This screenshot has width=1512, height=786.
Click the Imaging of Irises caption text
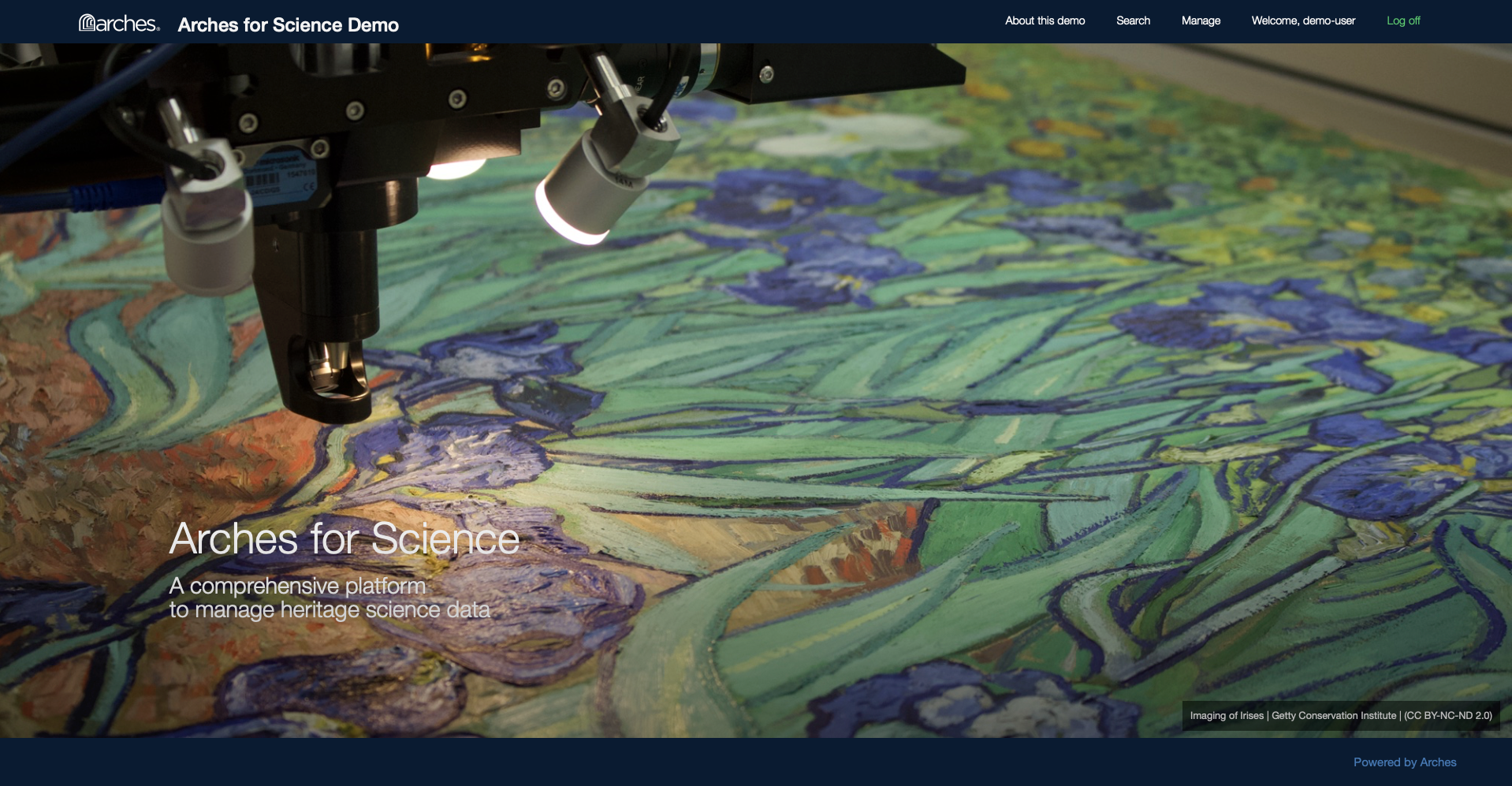click(x=1227, y=716)
